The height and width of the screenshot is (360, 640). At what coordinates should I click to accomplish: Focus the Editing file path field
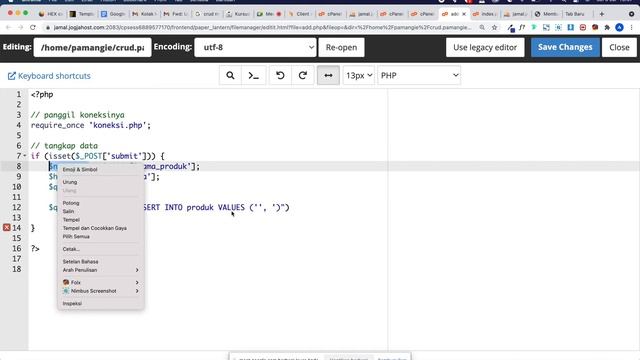(92, 47)
